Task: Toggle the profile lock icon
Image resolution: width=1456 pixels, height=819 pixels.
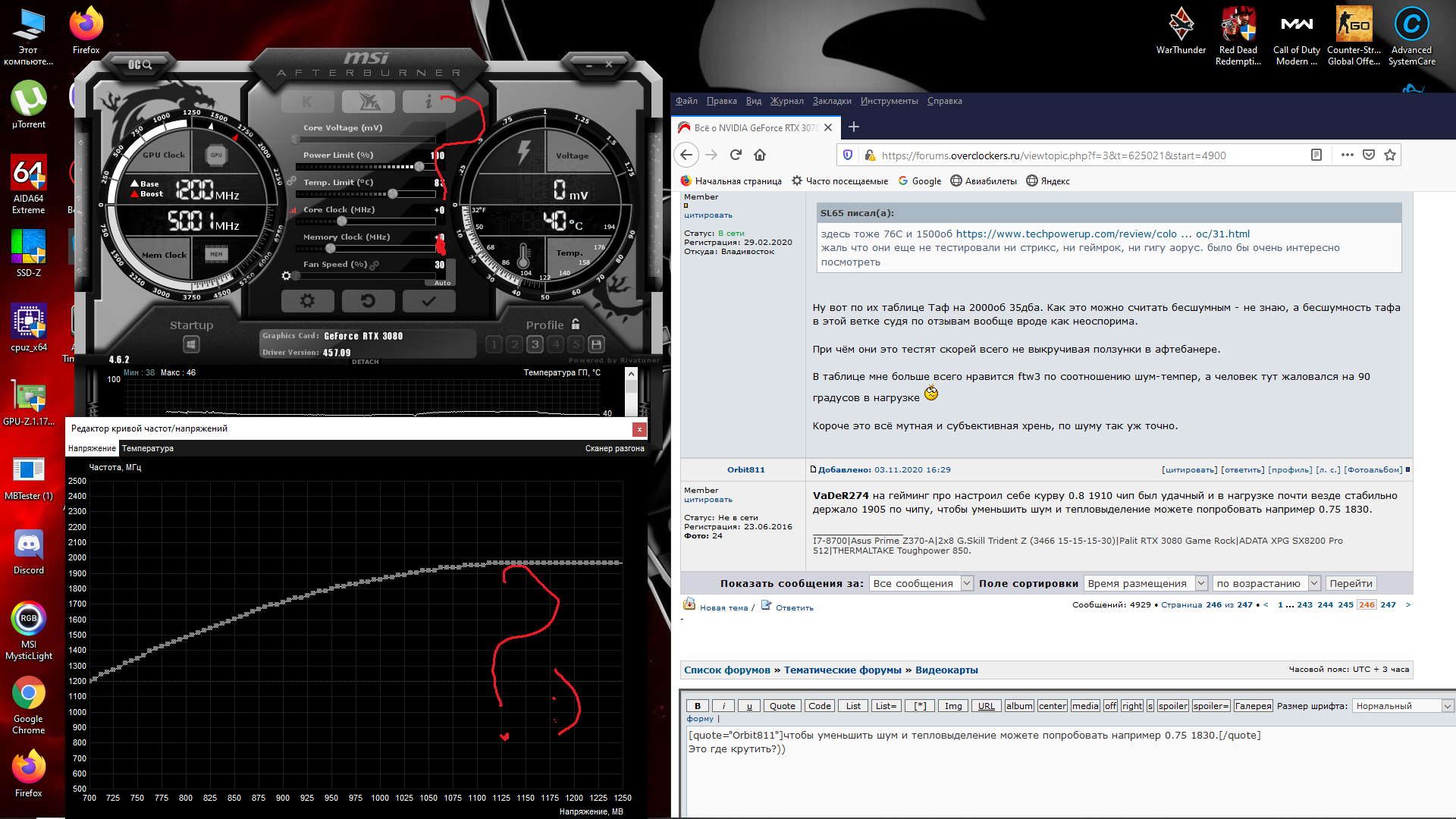Action: [576, 324]
